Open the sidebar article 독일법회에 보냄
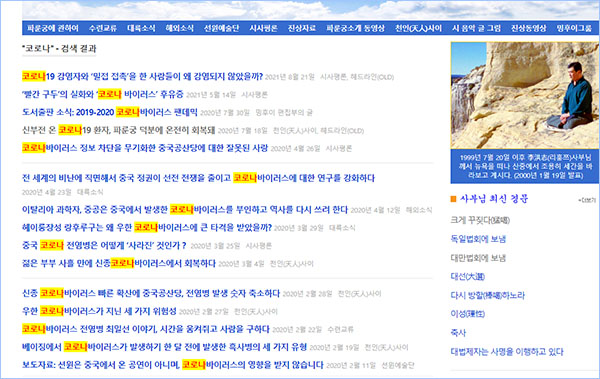This screenshot has width=600, height=379. pos(478,239)
